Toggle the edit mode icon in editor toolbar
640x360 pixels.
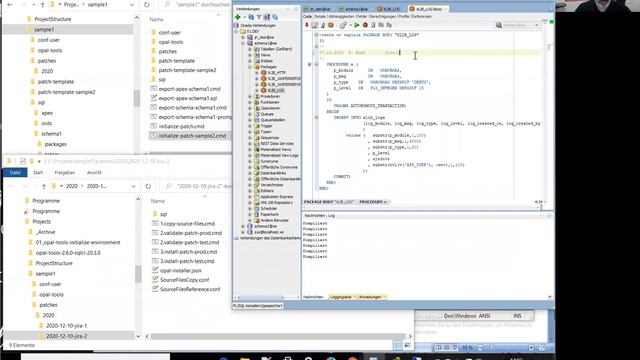(315, 25)
